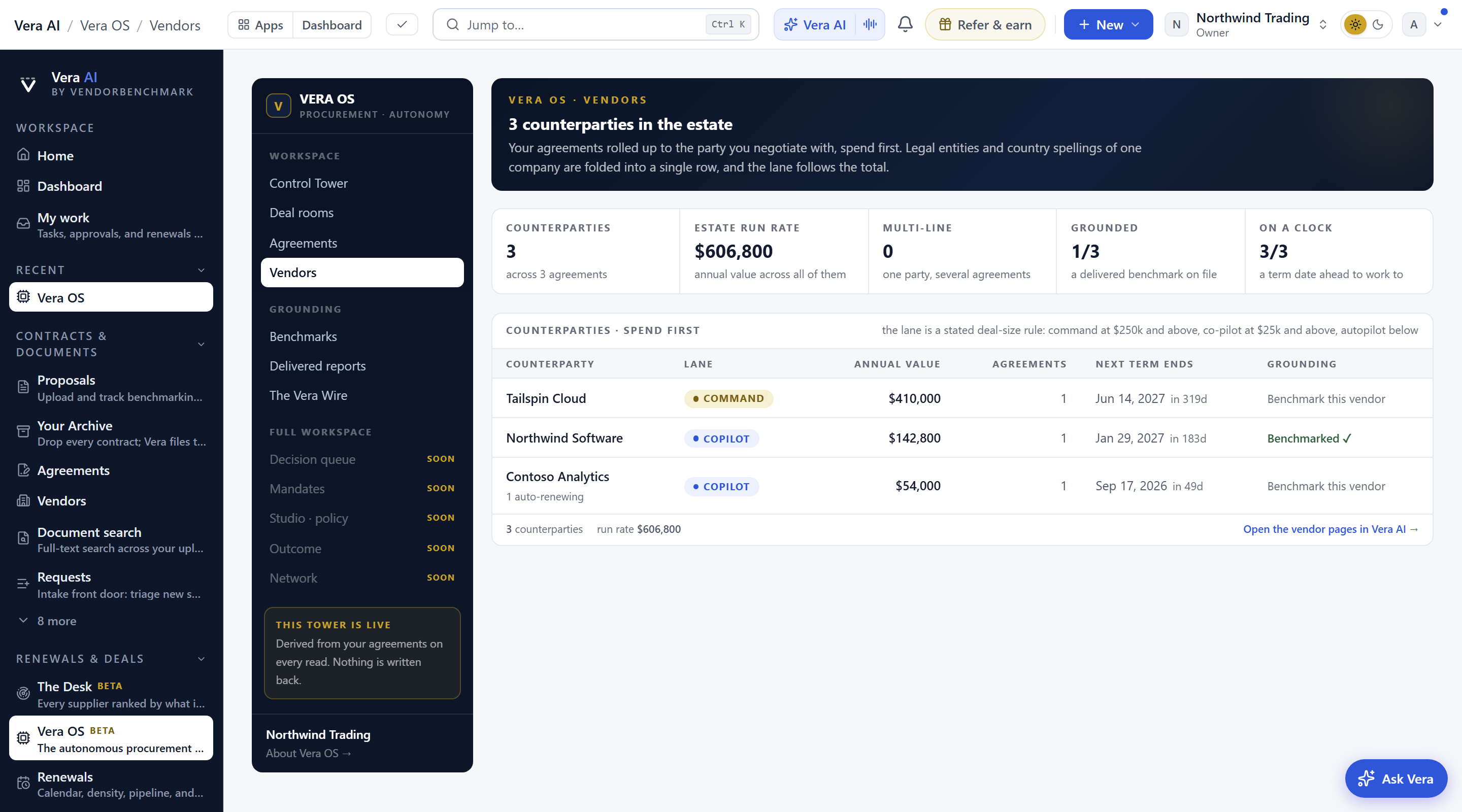Click the Jump to search field
This screenshot has height=812, width=1462.
coord(595,24)
